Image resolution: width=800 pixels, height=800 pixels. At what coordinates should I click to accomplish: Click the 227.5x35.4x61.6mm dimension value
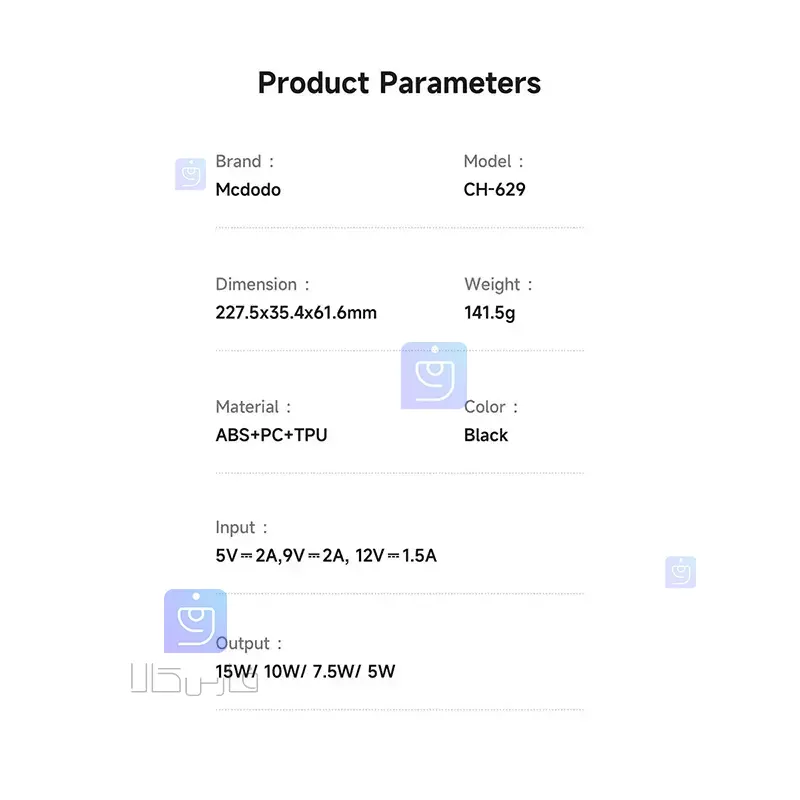[x=296, y=312]
